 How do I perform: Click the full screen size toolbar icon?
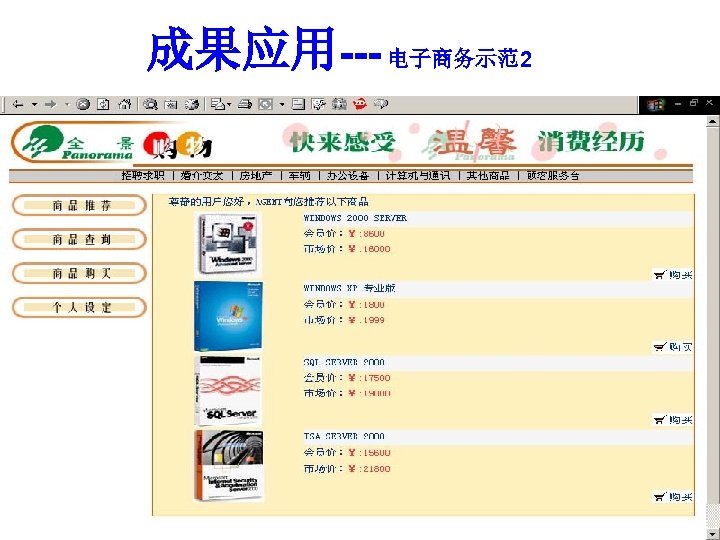pyautogui.click(x=266, y=105)
